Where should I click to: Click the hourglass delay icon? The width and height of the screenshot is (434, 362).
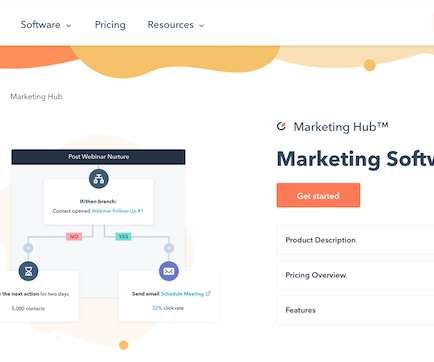[28, 271]
